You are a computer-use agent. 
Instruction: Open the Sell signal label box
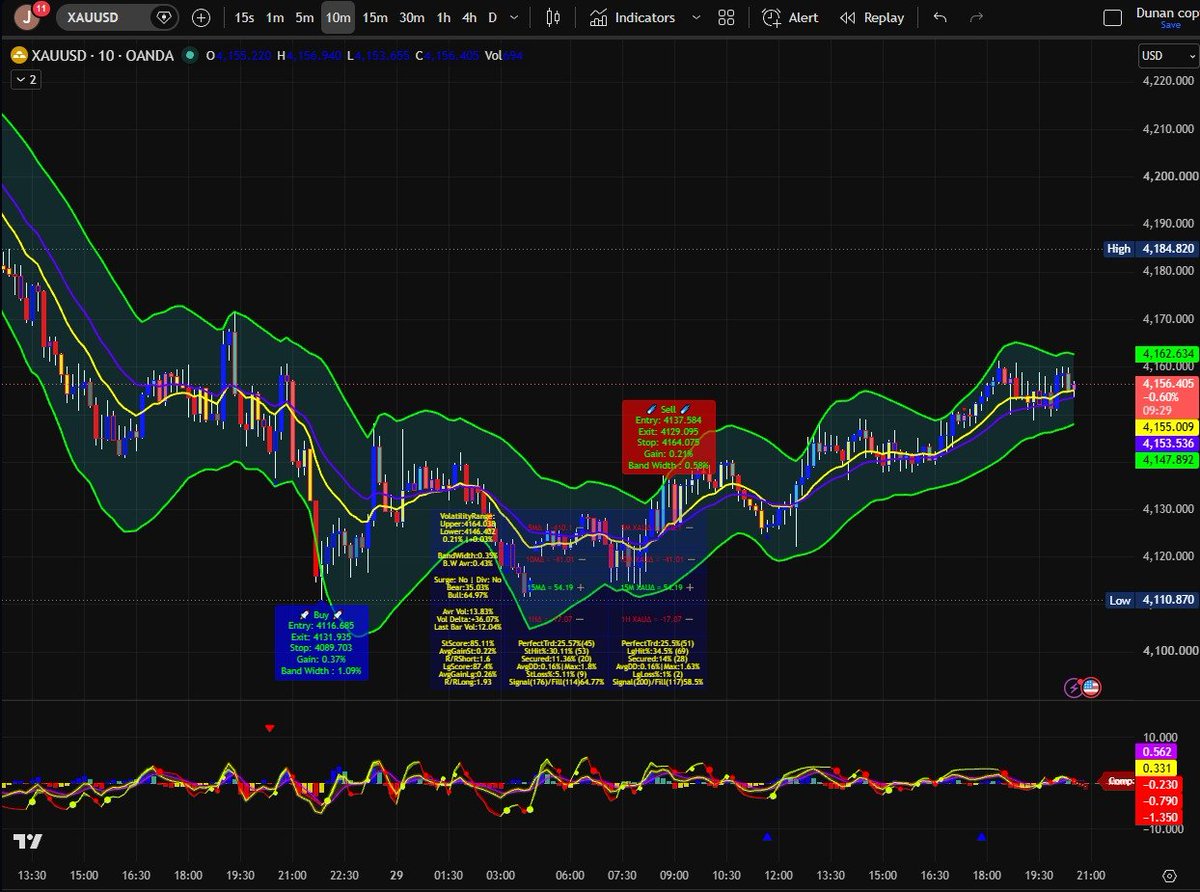[669, 436]
